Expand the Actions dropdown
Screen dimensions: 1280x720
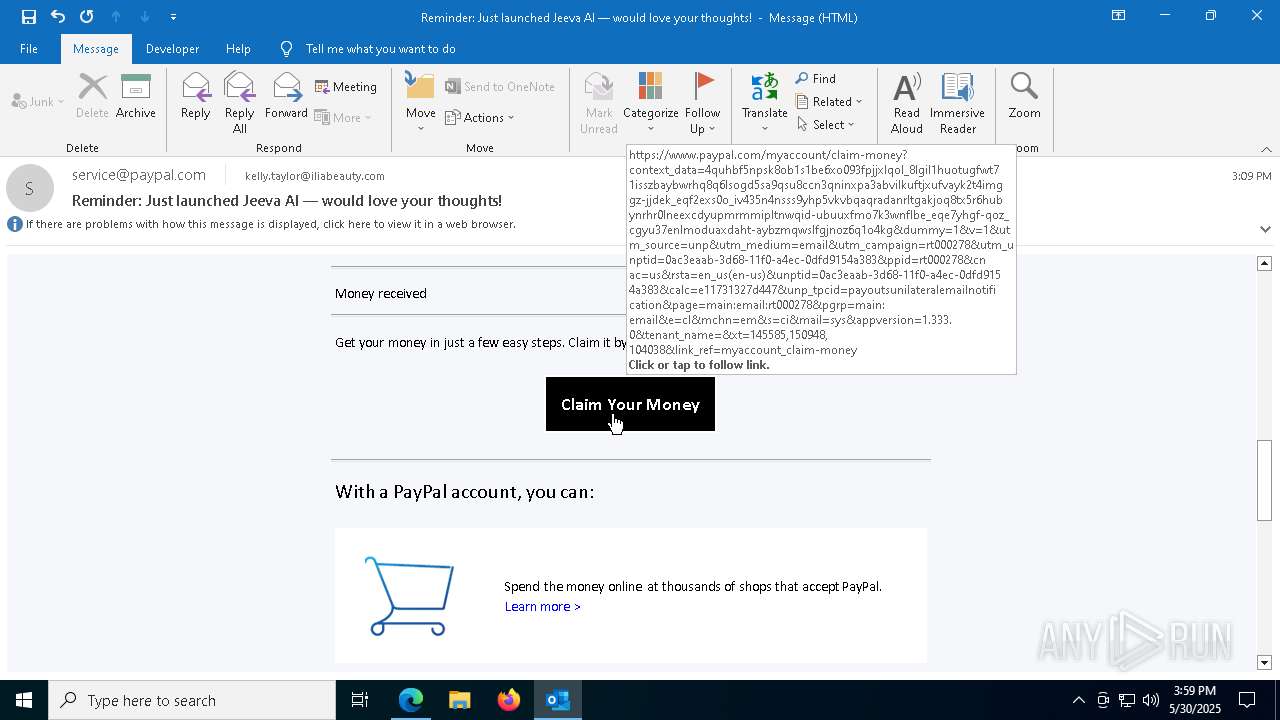[479, 117]
